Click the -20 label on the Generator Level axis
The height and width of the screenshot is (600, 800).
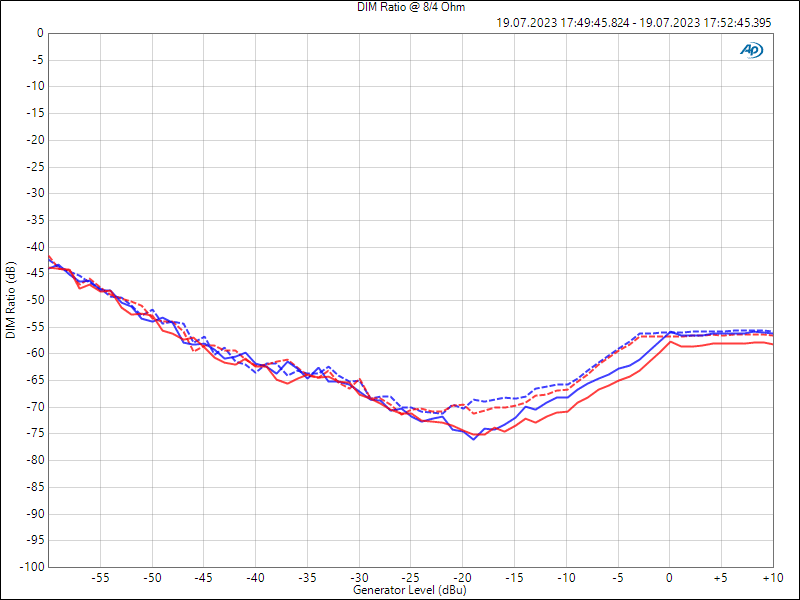click(463, 578)
